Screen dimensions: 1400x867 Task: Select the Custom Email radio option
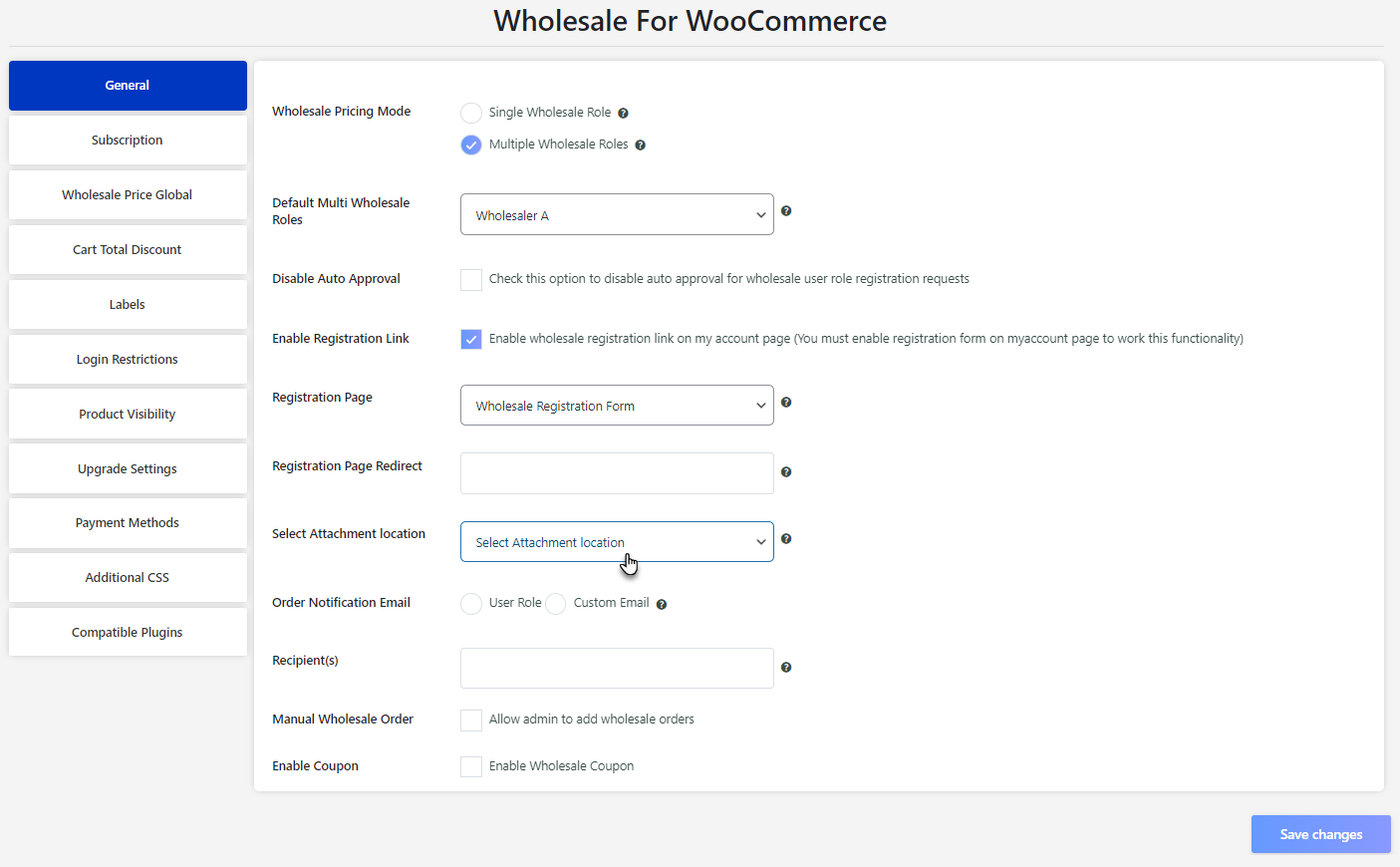(556, 604)
